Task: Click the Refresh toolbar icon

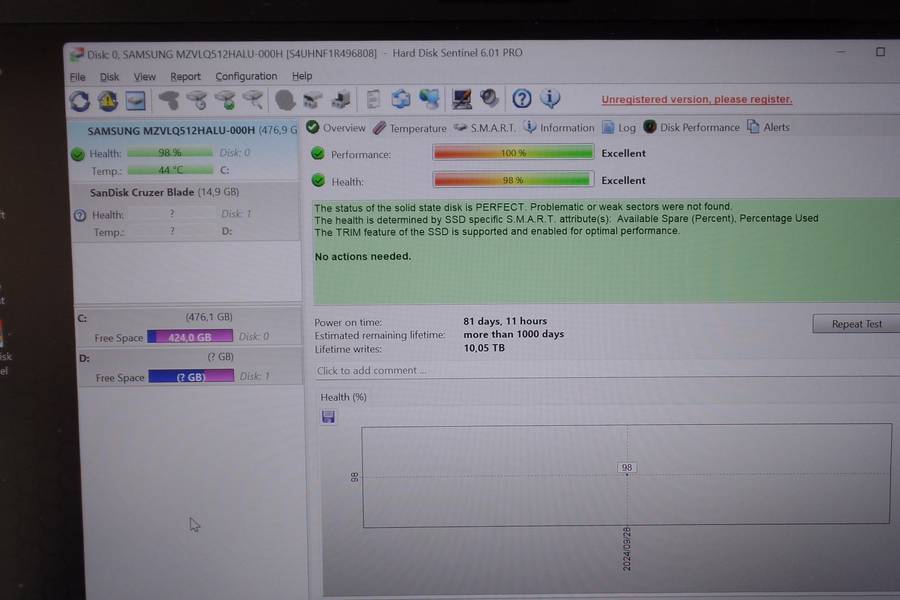Action: pyautogui.click(x=79, y=100)
